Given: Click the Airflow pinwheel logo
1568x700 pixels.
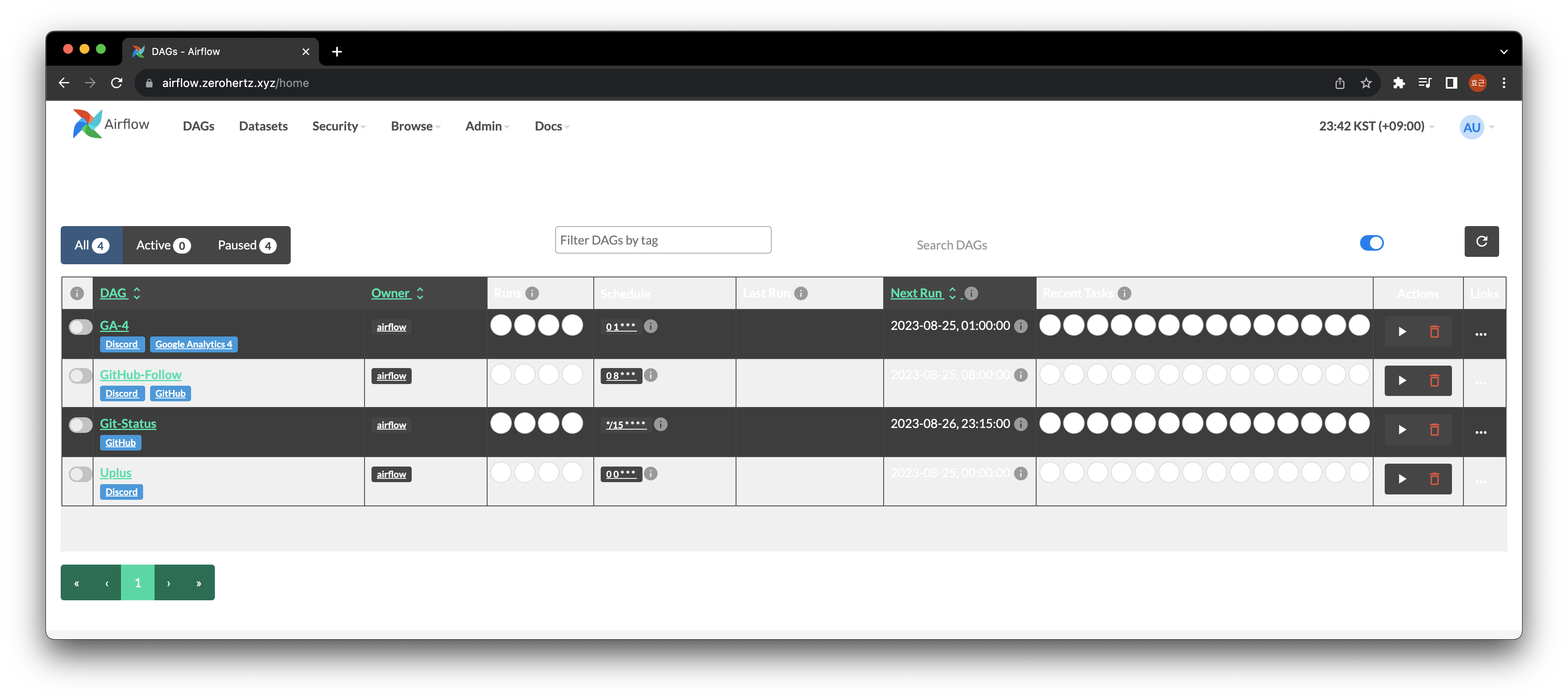Looking at the screenshot, I should [x=88, y=124].
